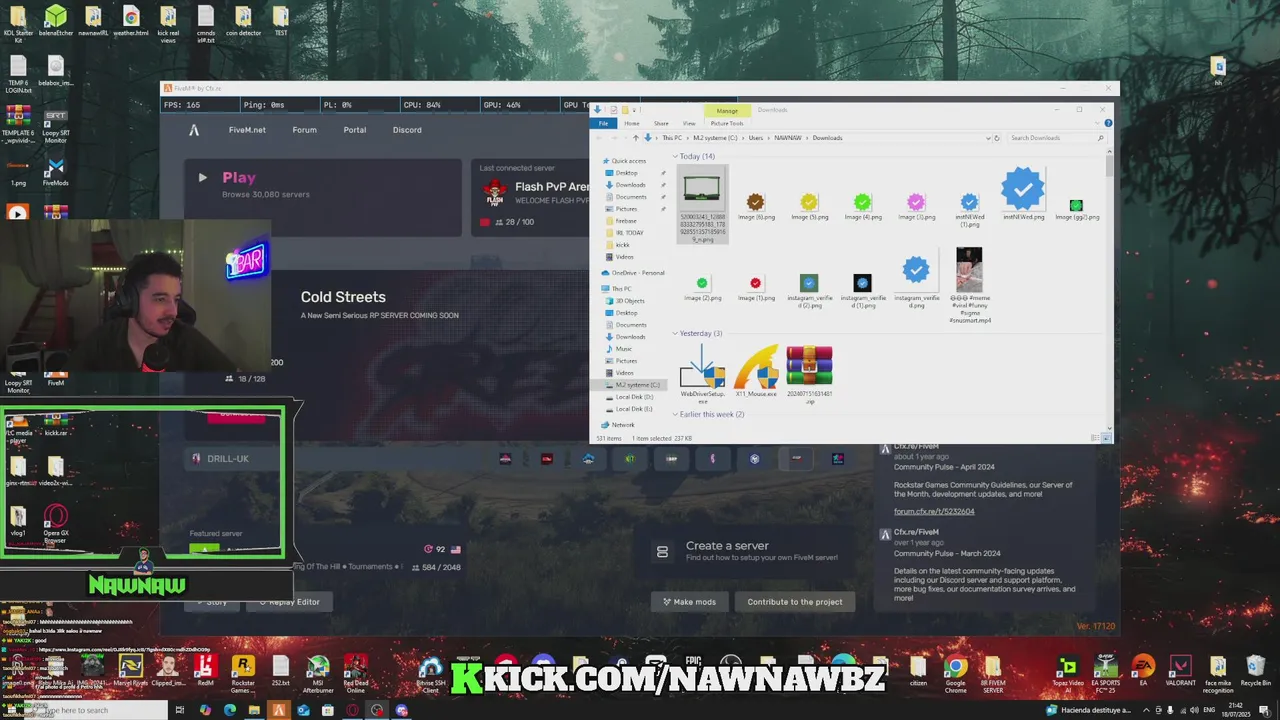Select Image (gg2).png file

coord(1076,209)
